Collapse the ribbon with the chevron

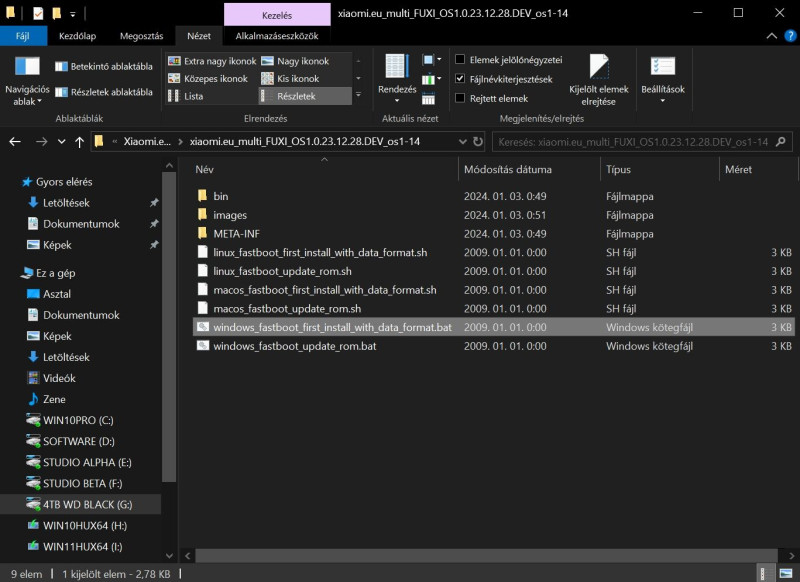point(772,36)
